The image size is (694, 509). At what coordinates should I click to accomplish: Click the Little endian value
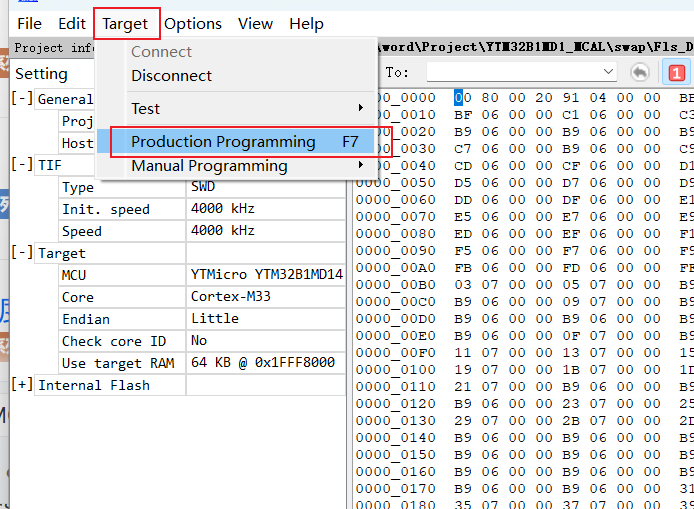pyautogui.click(x=215, y=318)
